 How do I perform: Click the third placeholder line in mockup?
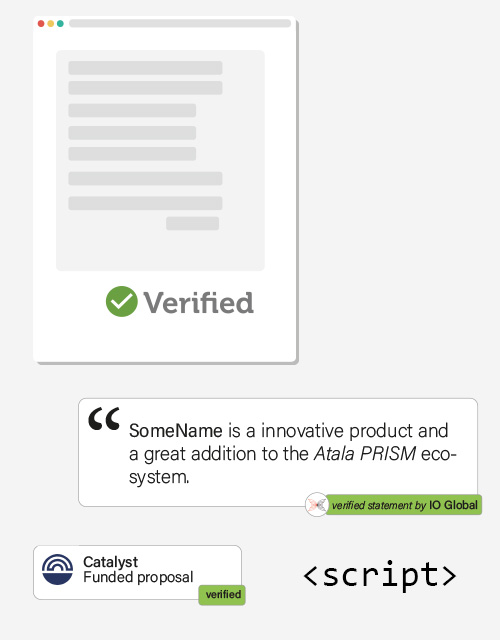coord(132,110)
